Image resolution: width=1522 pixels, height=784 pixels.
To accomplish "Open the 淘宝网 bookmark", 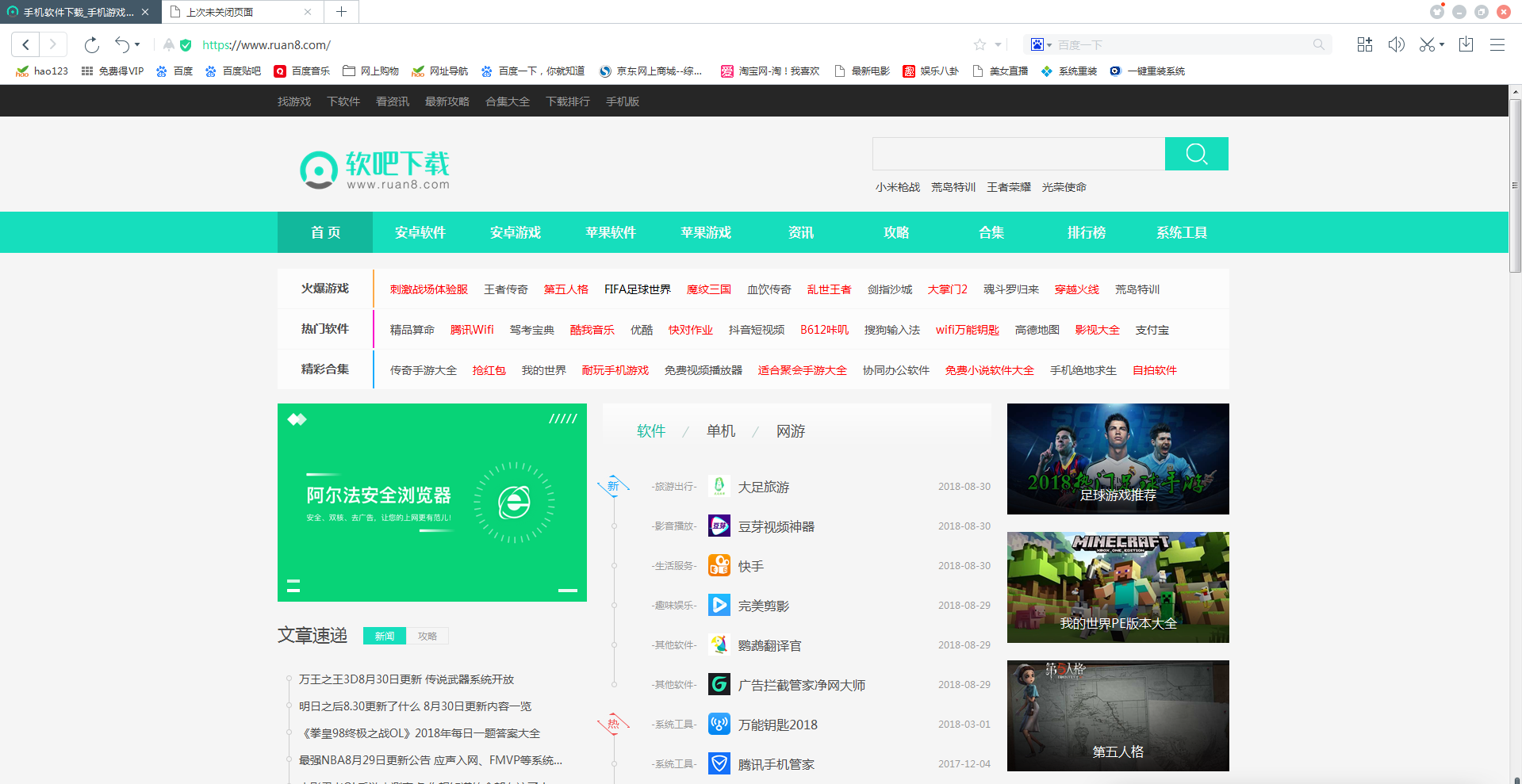I will (x=769, y=71).
